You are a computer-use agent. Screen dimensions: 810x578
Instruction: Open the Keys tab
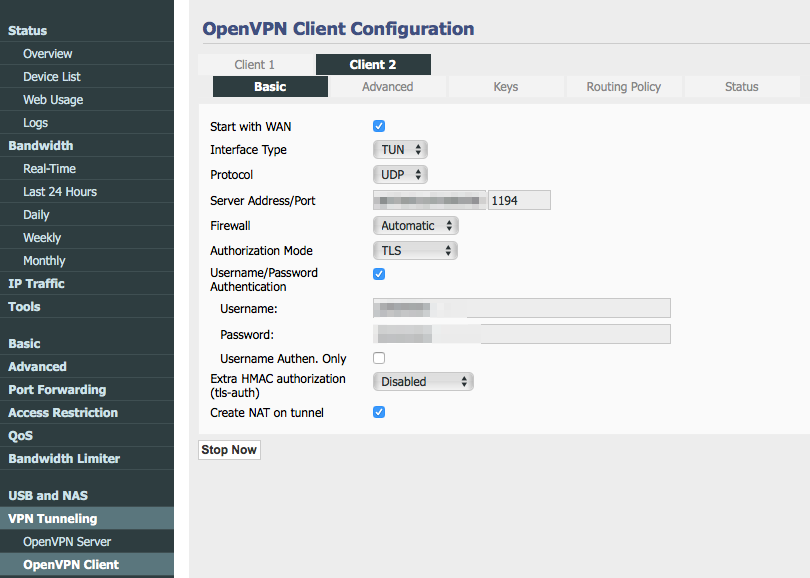click(506, 87)
